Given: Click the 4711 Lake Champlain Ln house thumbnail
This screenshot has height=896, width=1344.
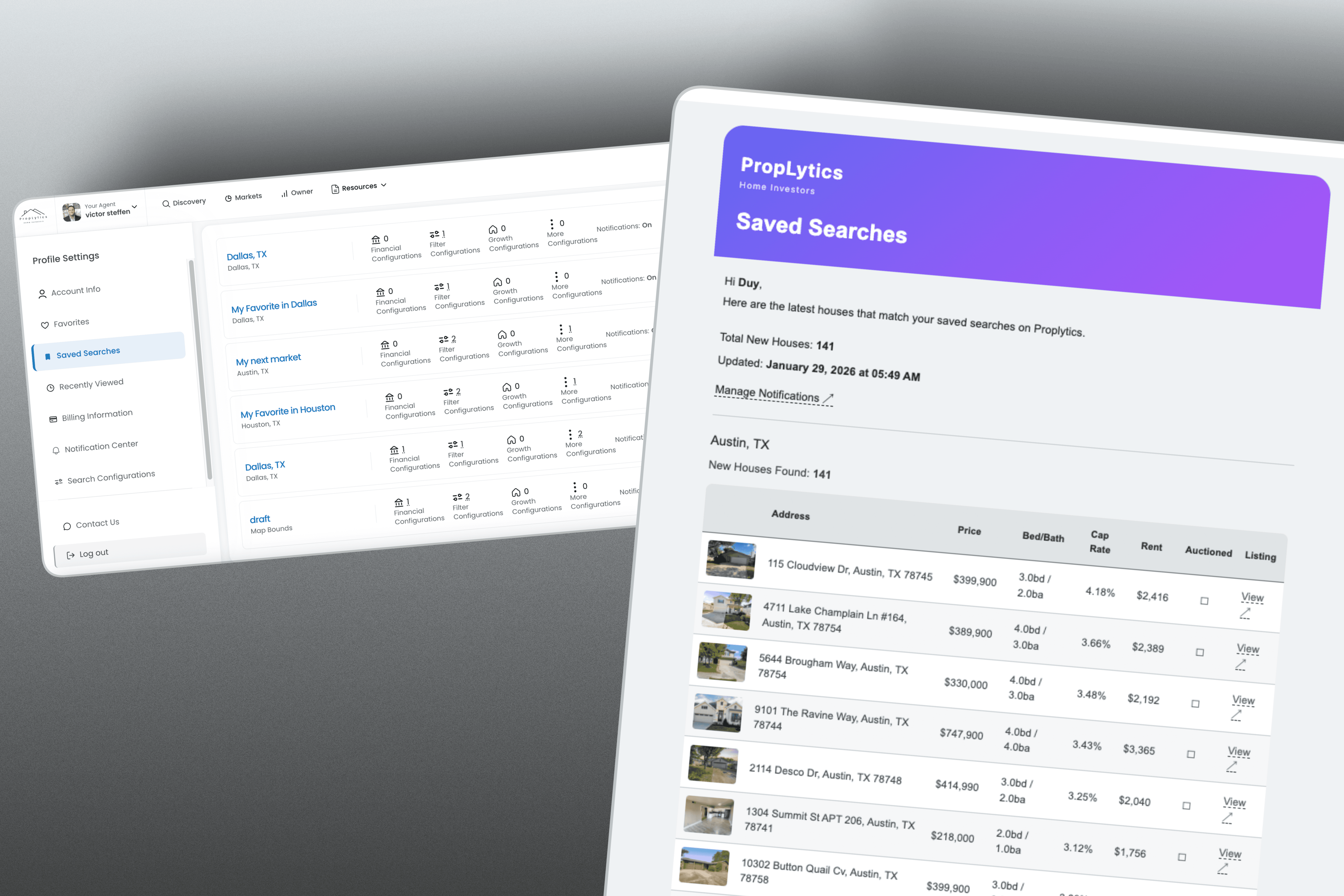Looking at the screenshot, I should (726, 611).
